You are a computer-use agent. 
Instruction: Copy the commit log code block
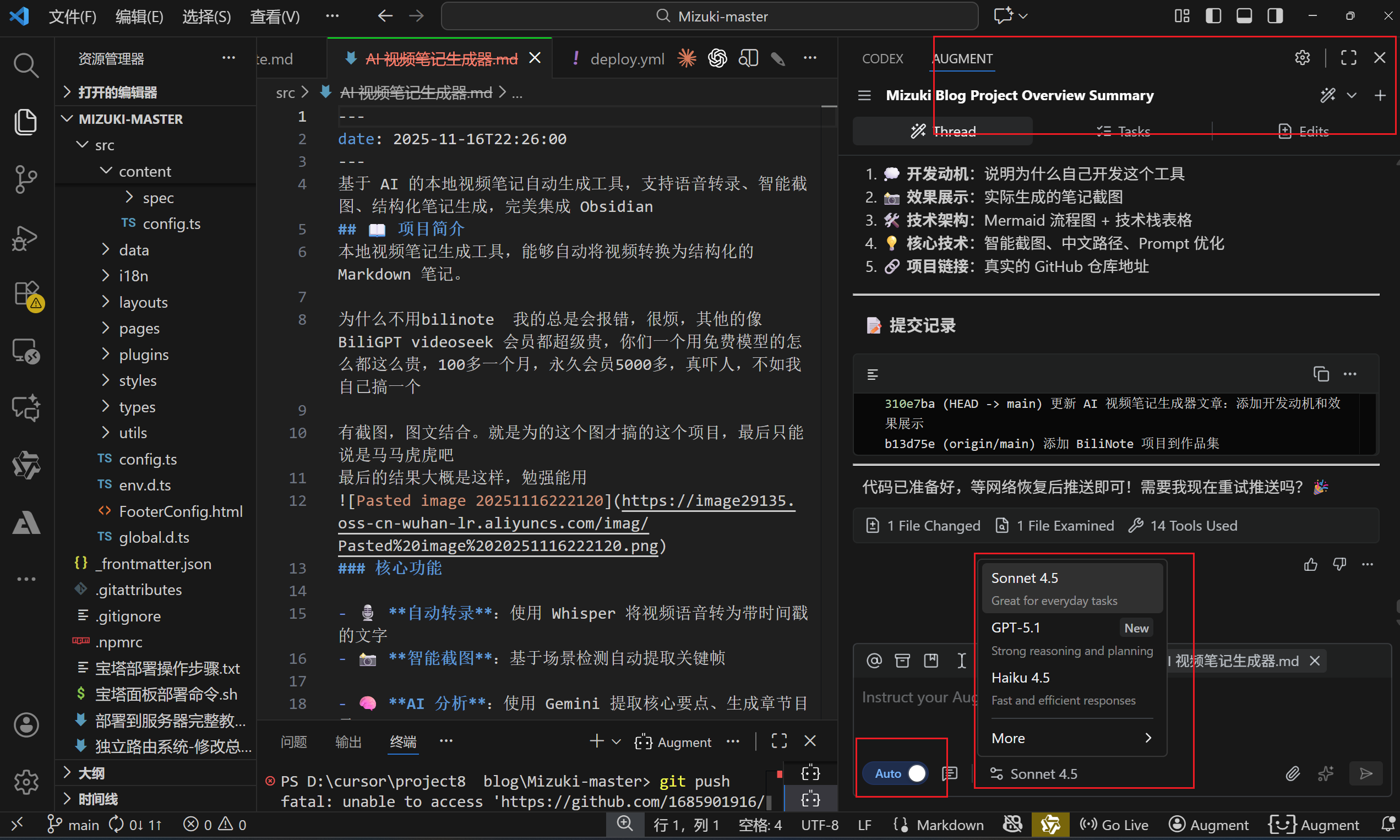coord(1320,374)
